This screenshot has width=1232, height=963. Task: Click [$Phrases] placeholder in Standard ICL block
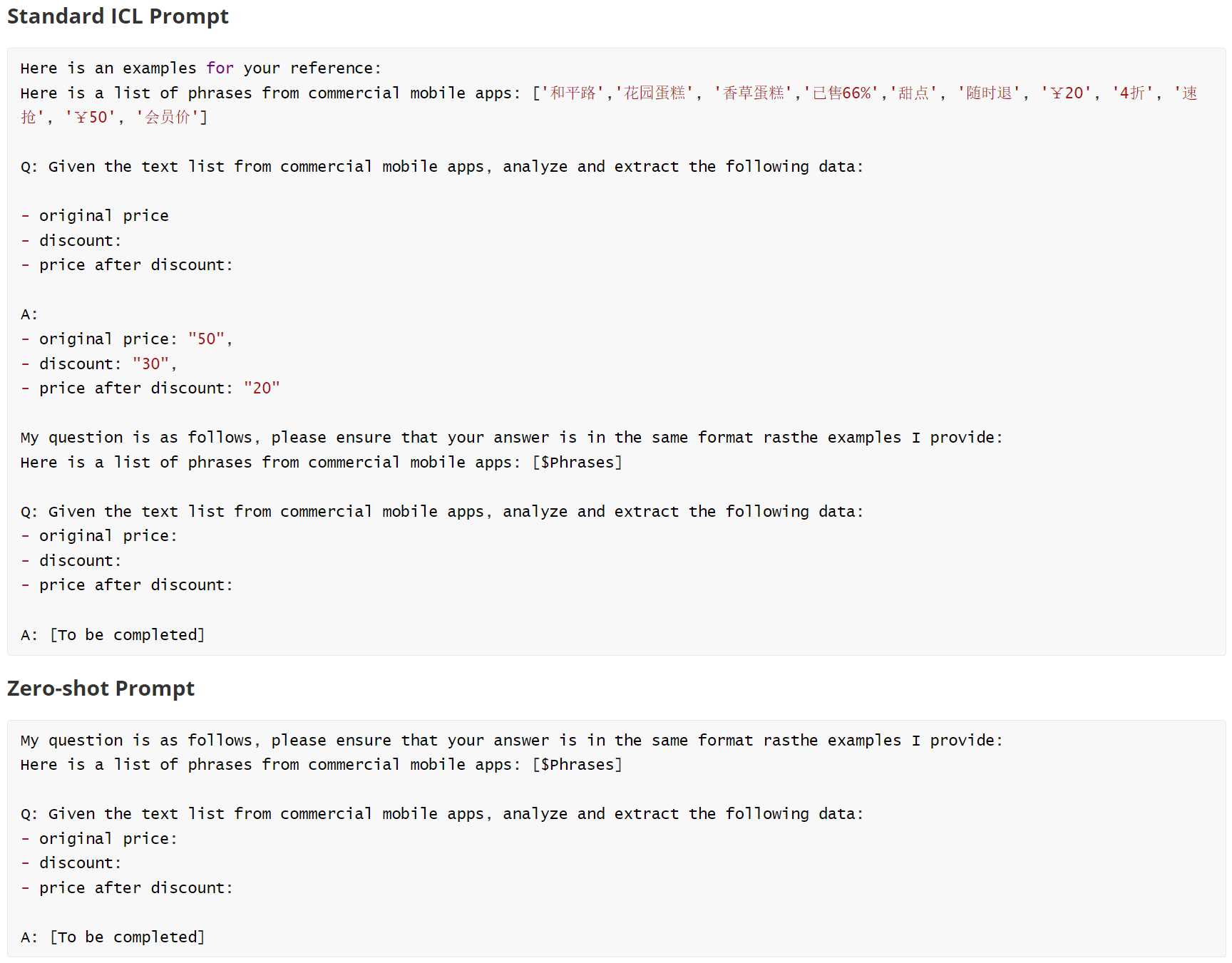click(x=577, y=463)
